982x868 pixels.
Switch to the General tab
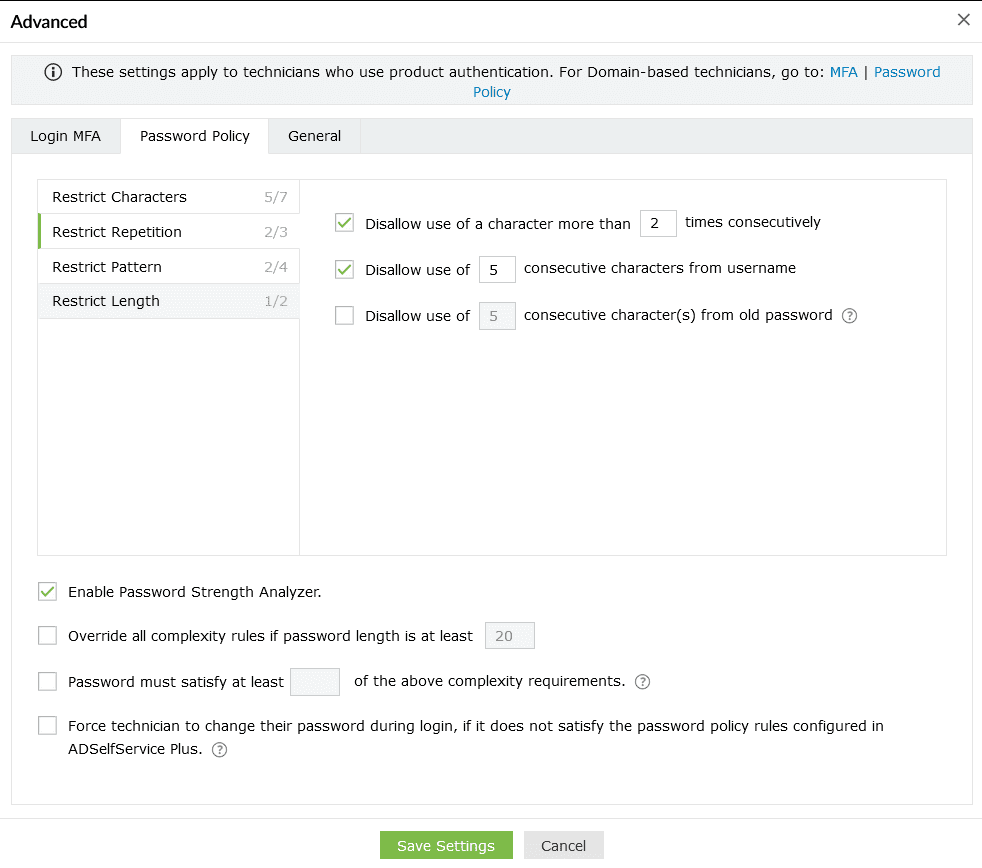click(314, 136)
